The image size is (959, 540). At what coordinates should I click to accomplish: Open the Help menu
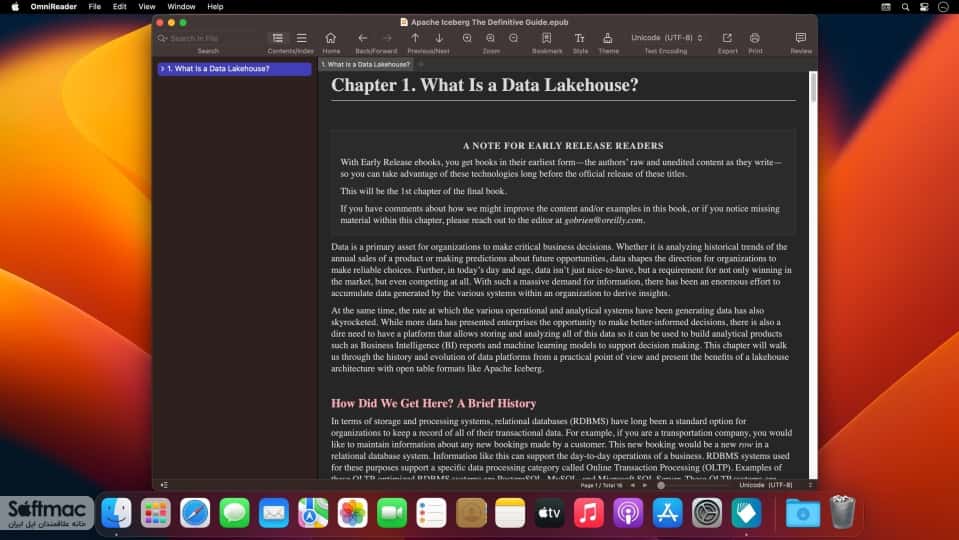pos(215,7)
